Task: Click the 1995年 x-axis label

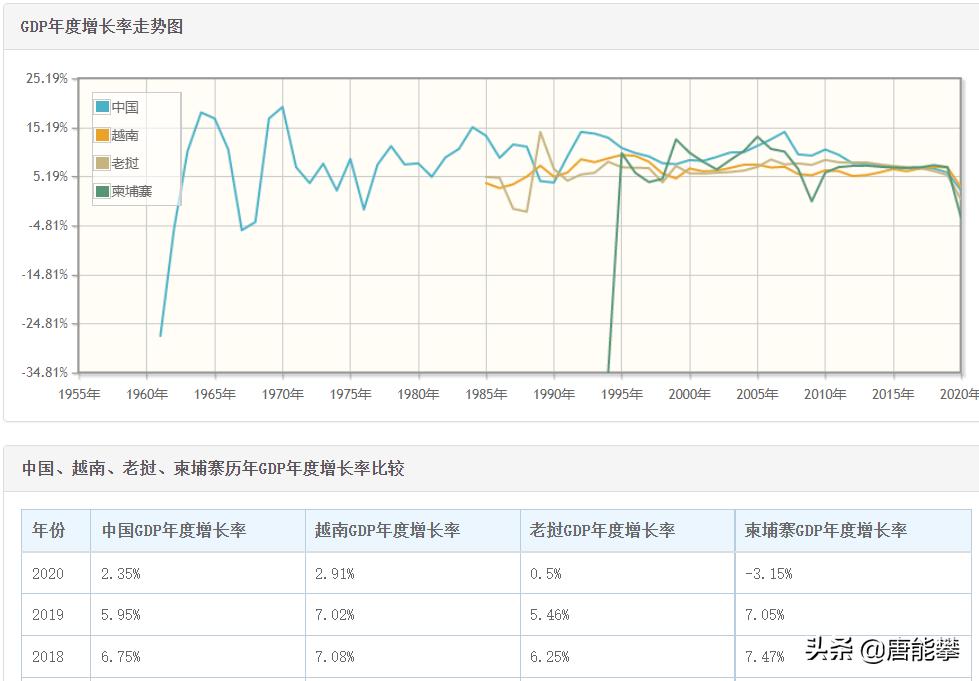Action: [621, 394]
